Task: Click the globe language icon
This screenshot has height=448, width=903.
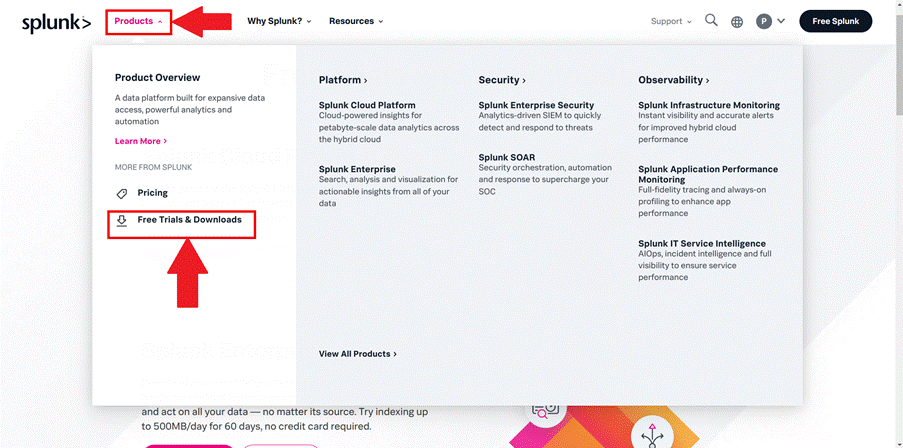Action: (737, 21)
